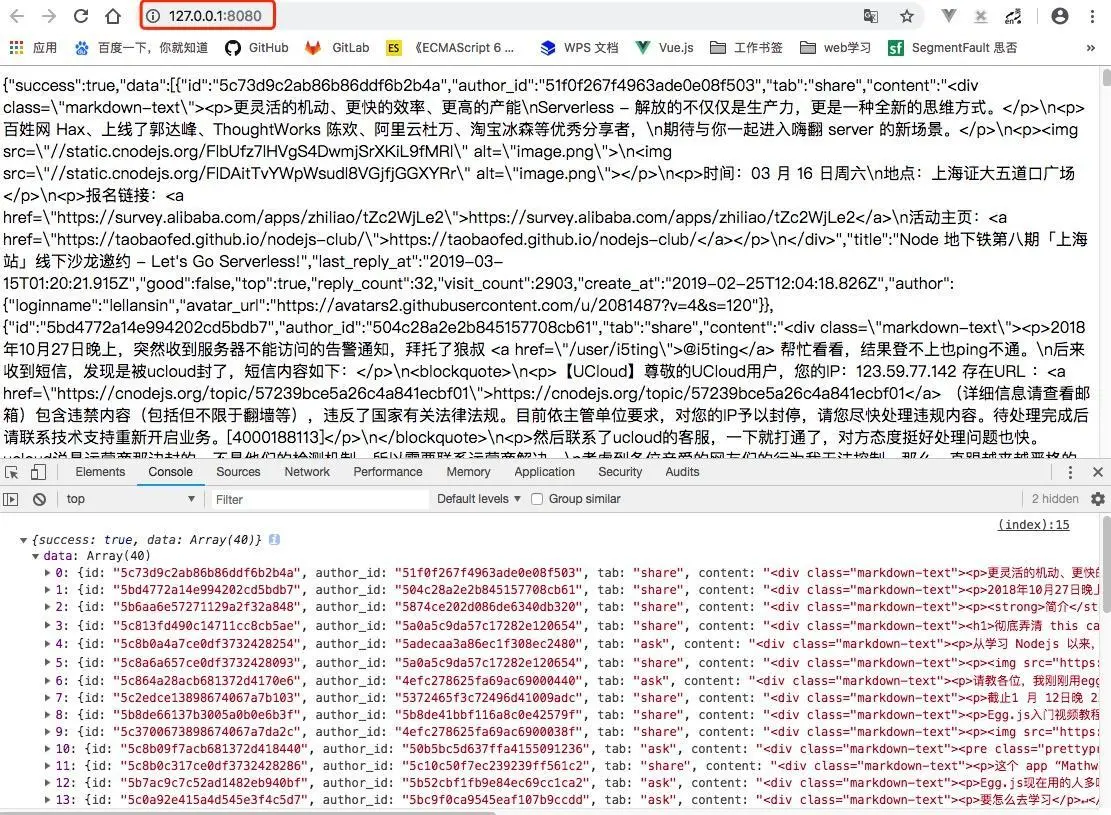This screenshot has height=815, width=1111.
Task: Reload the page with the refresh icon
Action: pos(81,16)
